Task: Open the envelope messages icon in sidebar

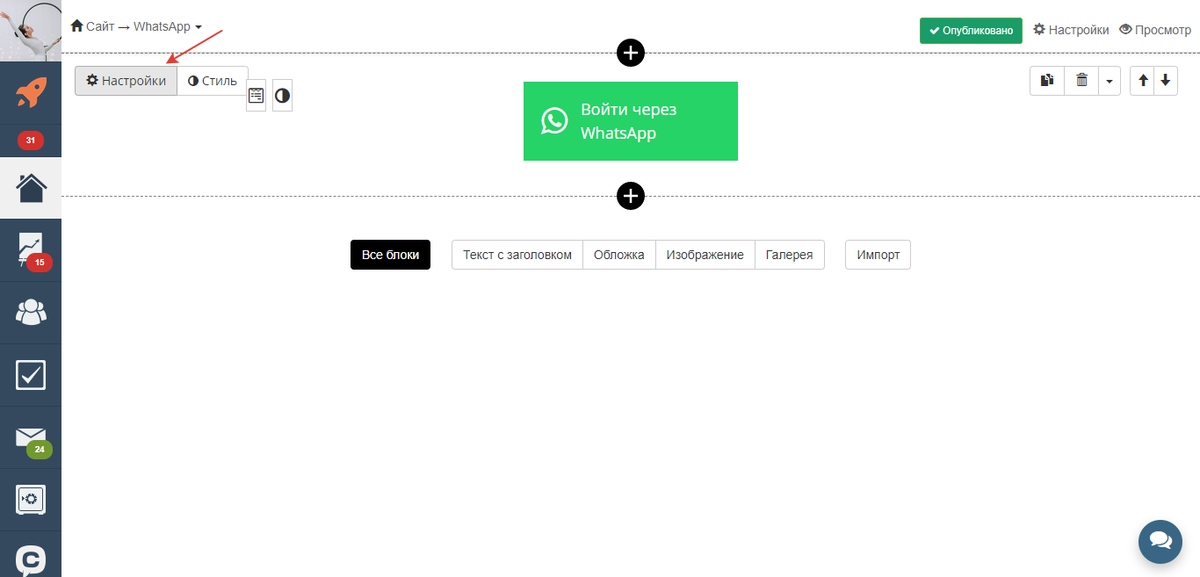Action: 30,438
